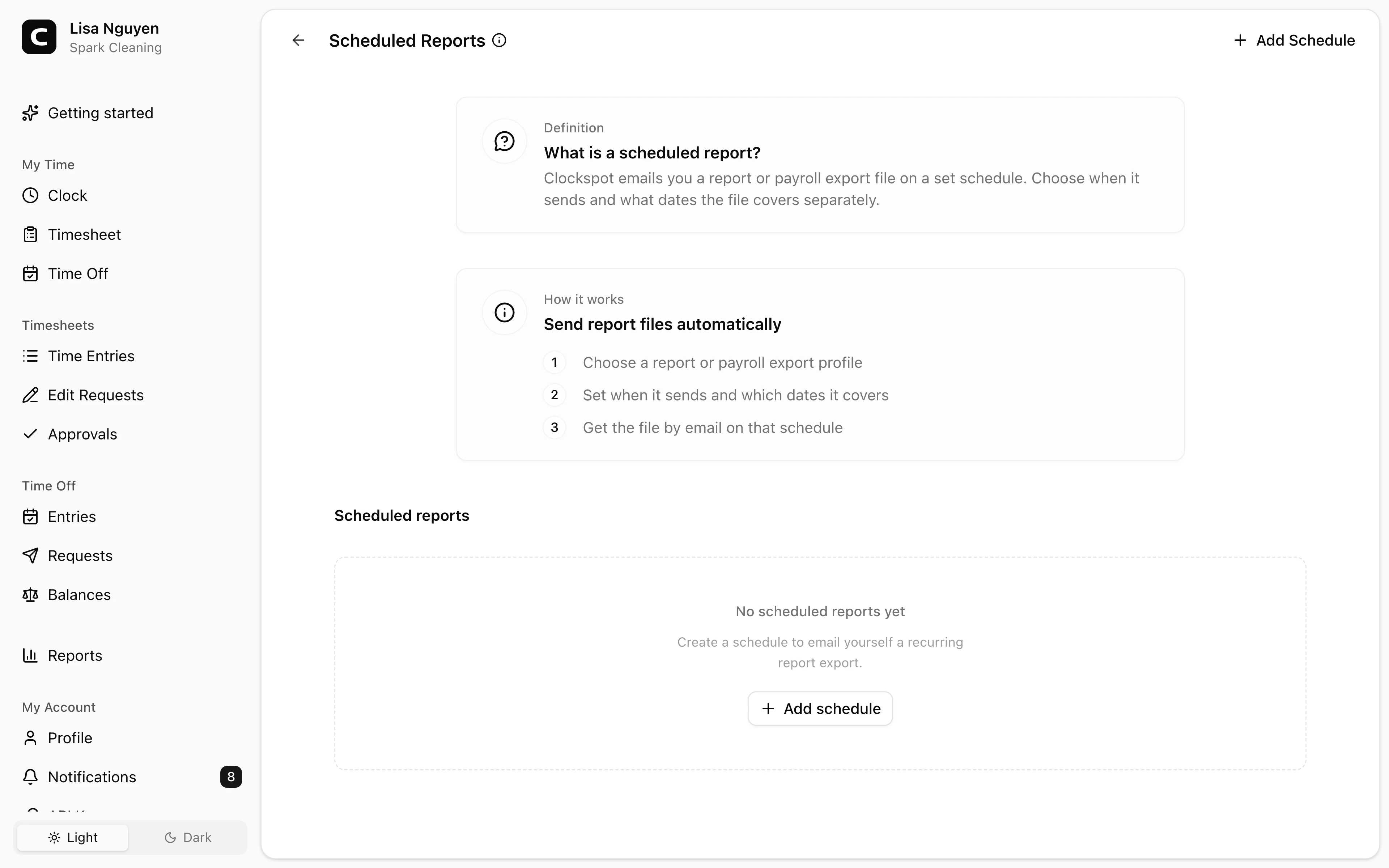Screen dimensions: 1389x868
Task: Click the question bubble icon in Definition card
Action: [505, 141]
